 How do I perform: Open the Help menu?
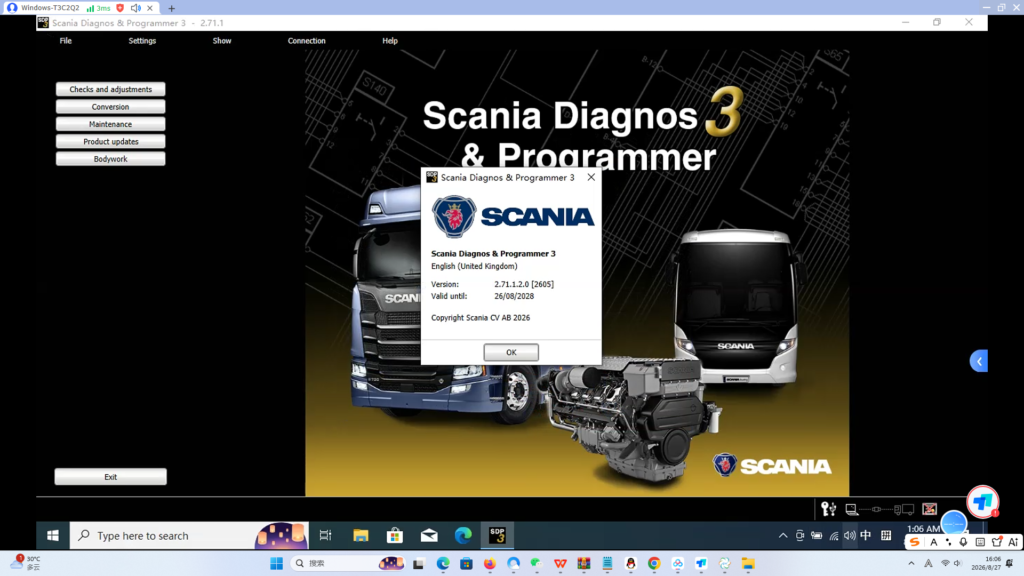(390, 40)
